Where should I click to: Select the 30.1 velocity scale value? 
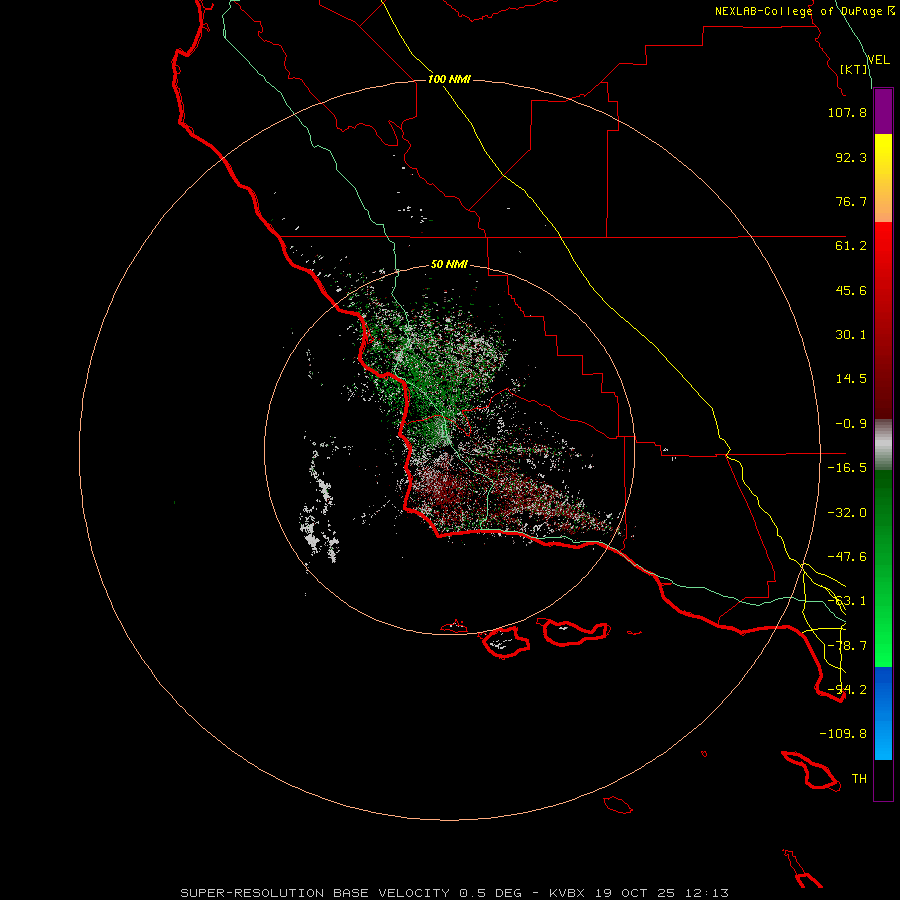[x=851, y=335]
